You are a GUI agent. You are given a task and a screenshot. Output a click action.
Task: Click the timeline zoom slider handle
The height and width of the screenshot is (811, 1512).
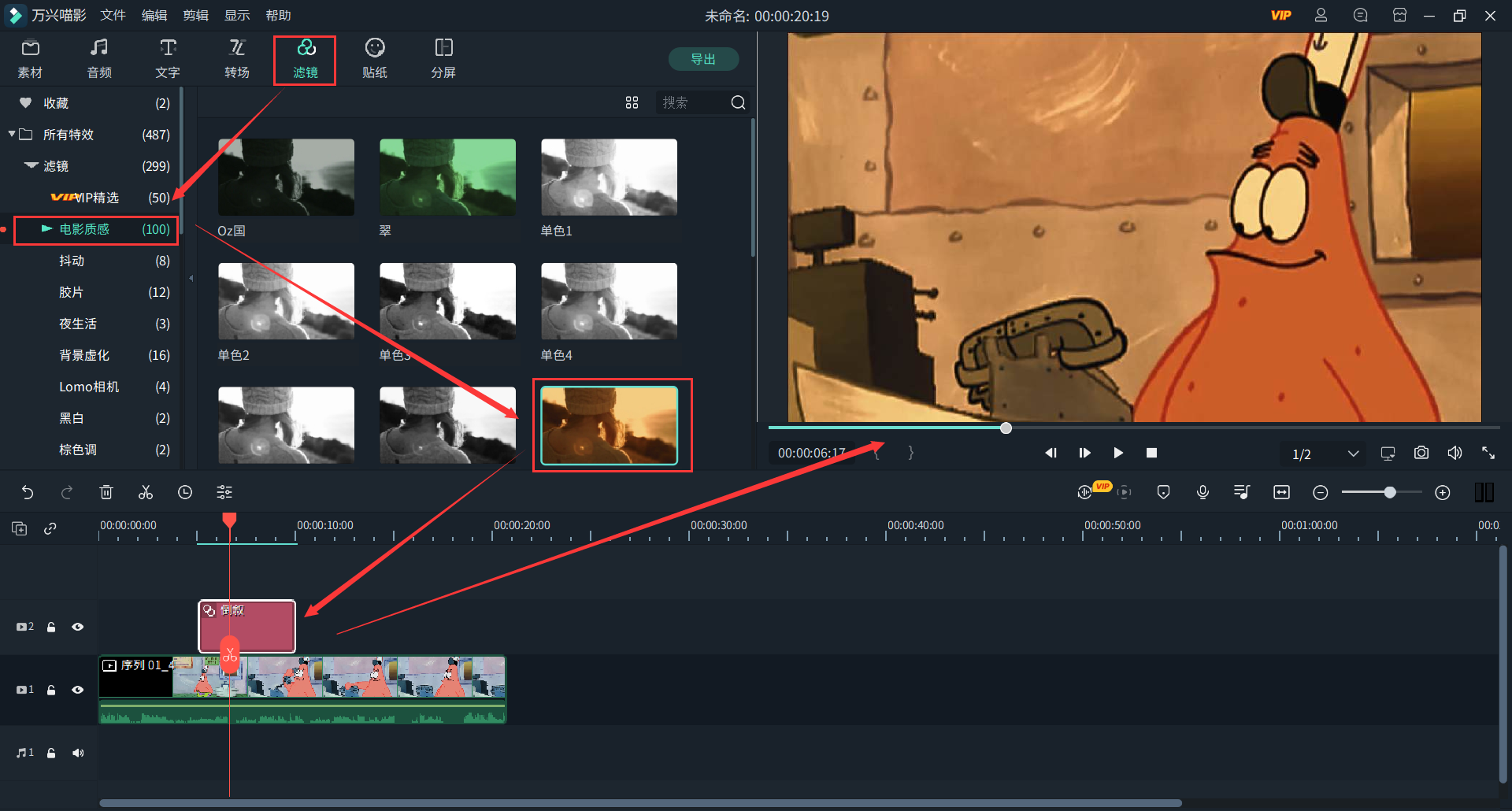(x=1390, y=492)
